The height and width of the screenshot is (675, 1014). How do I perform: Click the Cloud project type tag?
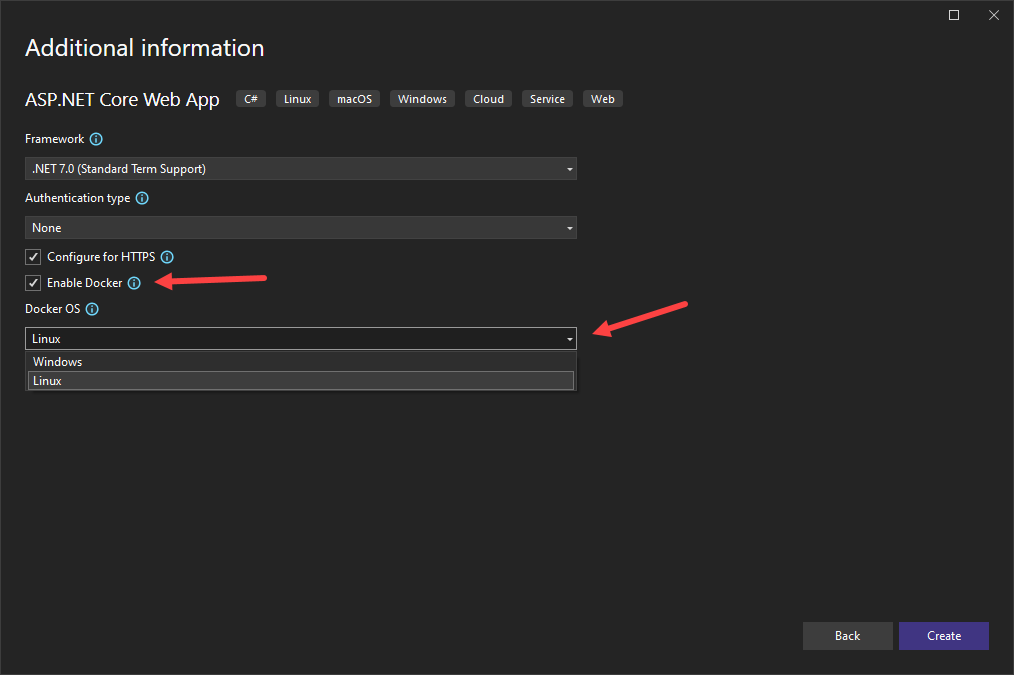(x=488, y=99)
